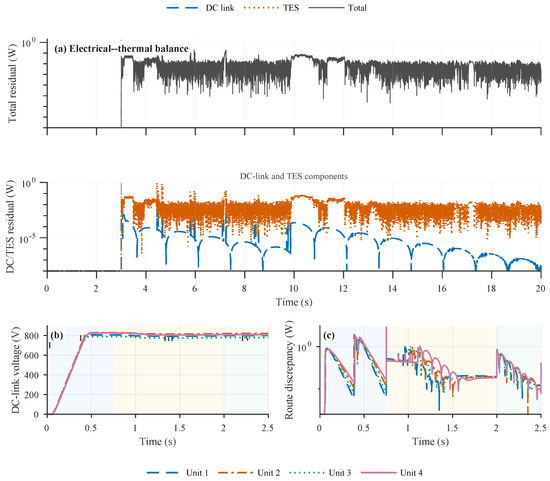This screenshot has height=481, width=550.
Task: Click the solid gray Total legend line
Action: point(326,8)
